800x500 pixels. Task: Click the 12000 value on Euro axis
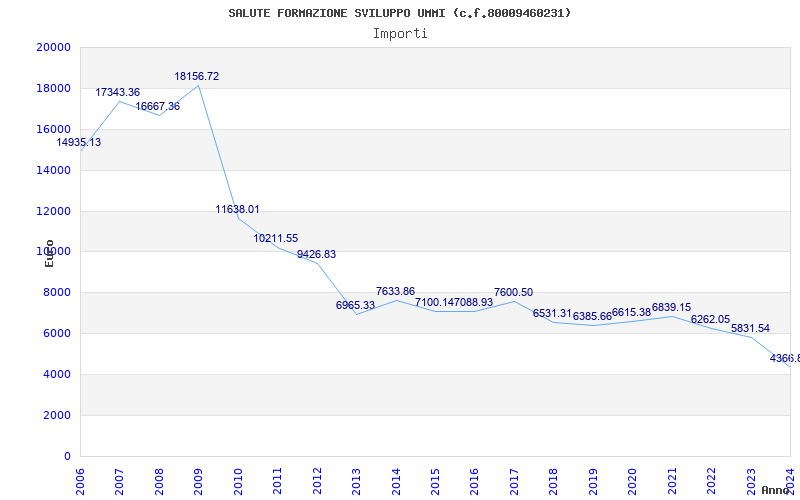point(53,211)
